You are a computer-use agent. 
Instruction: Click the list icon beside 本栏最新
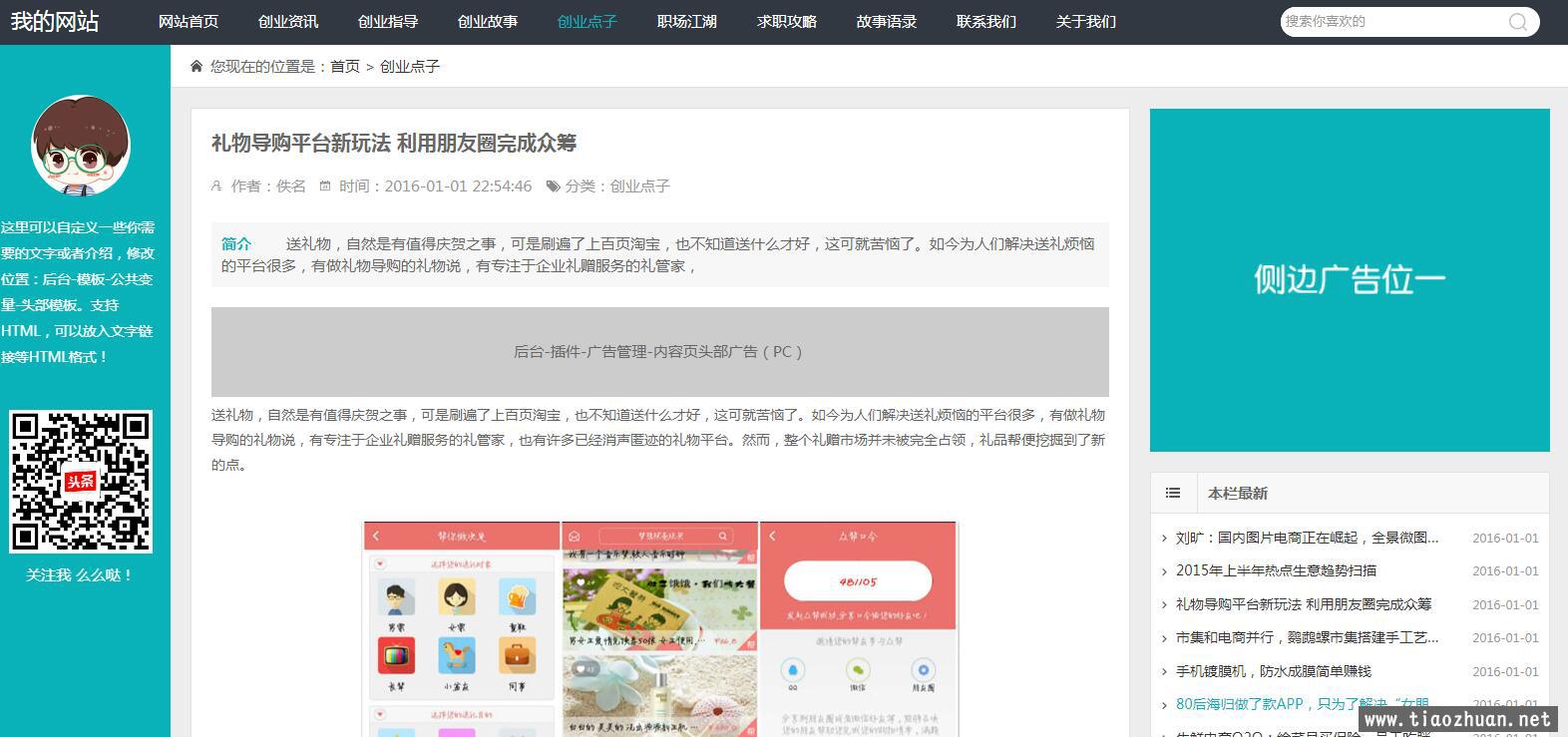point(1173,493)
